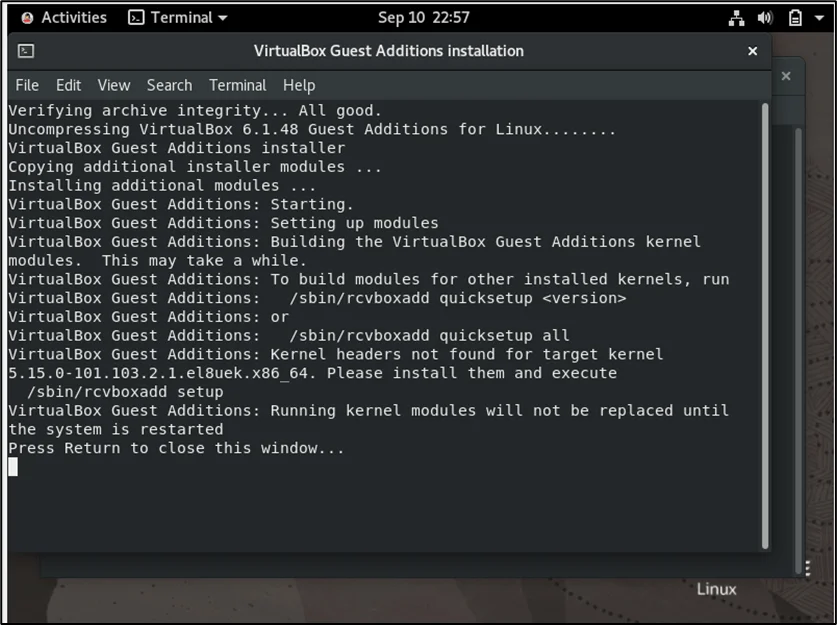837x625 pixels.
Task: Open the Help menu
Action: 298,85
